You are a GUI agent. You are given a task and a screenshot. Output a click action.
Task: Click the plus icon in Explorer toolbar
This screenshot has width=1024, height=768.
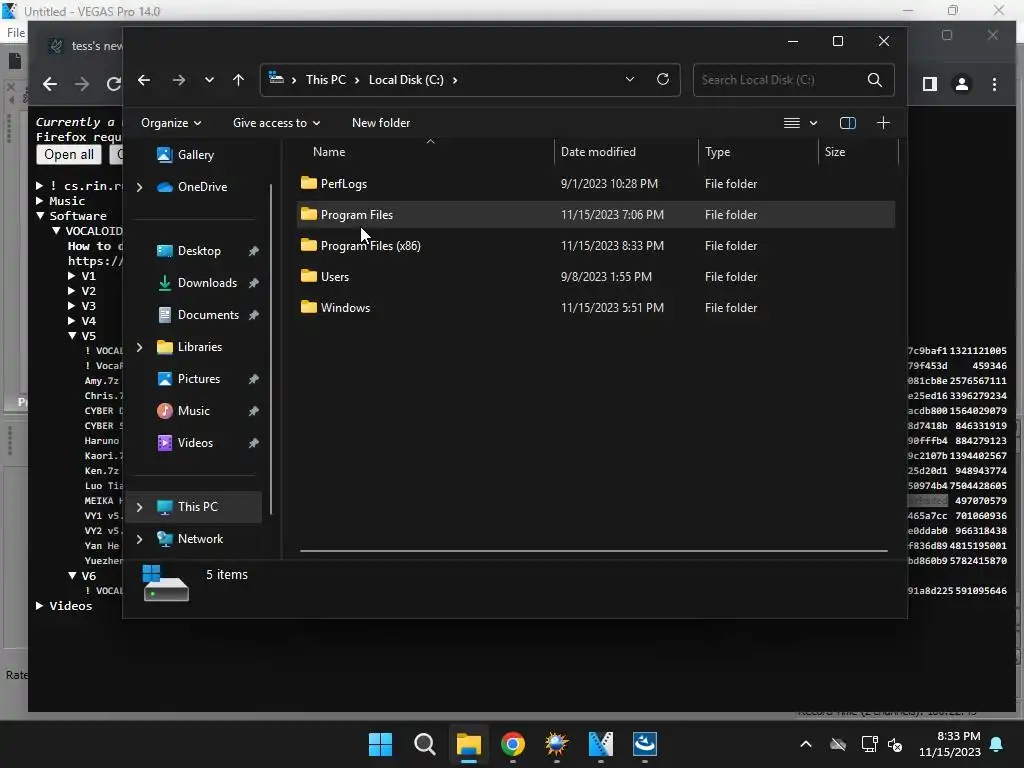click(883, 123)
